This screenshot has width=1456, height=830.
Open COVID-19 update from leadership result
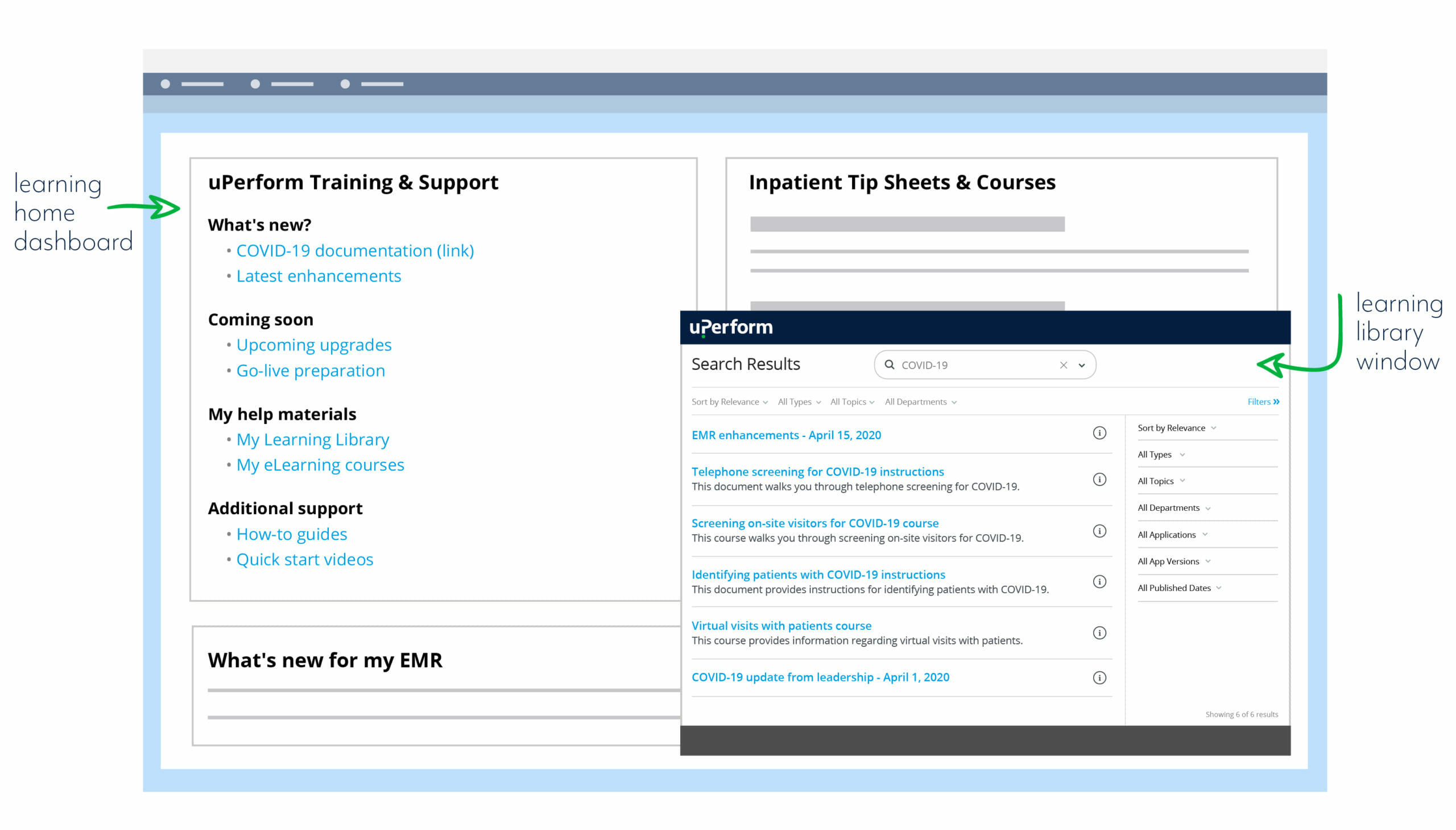[820, 677]
